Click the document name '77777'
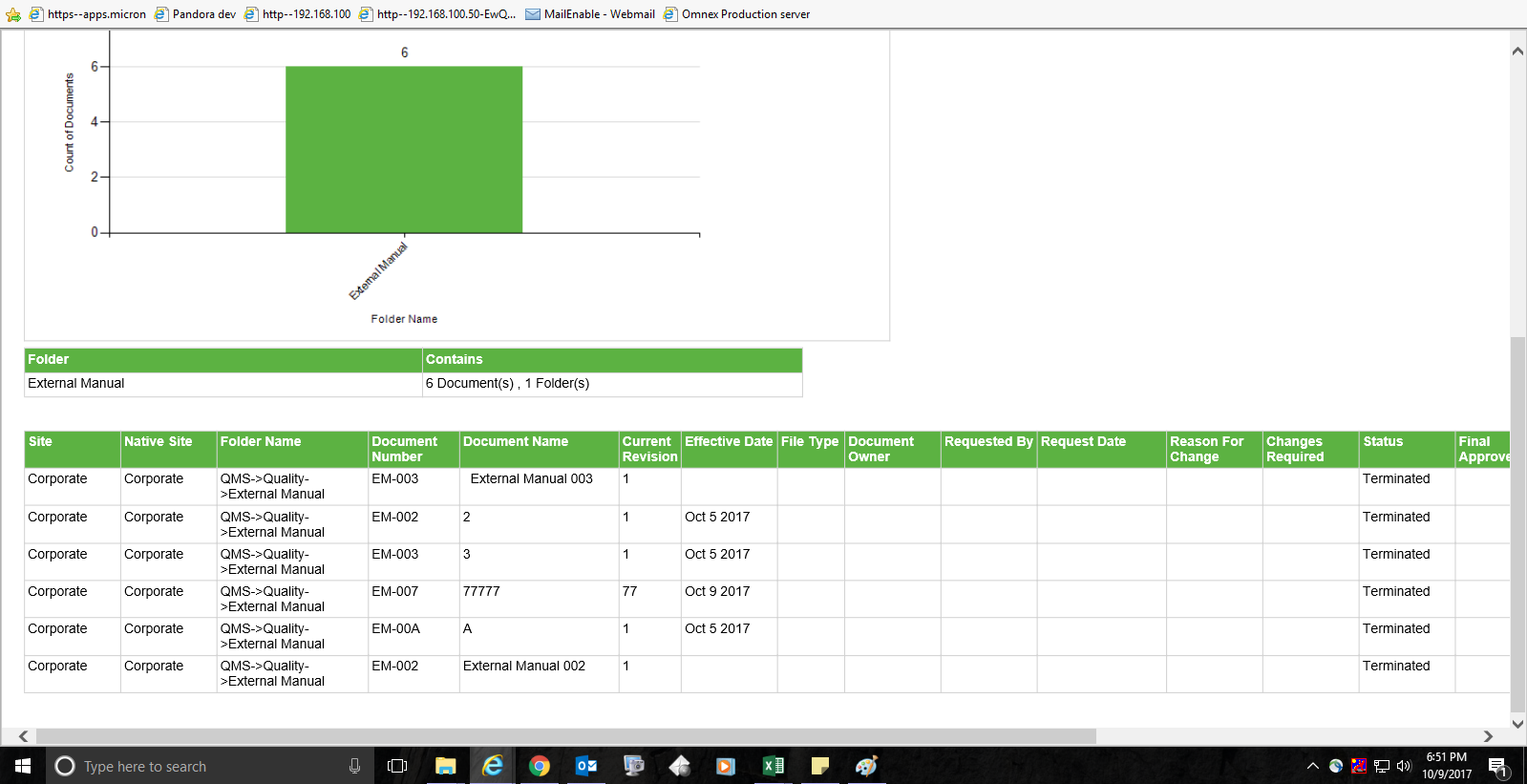The width and height of the screenshot is (1527, 784). coord(481,591)
